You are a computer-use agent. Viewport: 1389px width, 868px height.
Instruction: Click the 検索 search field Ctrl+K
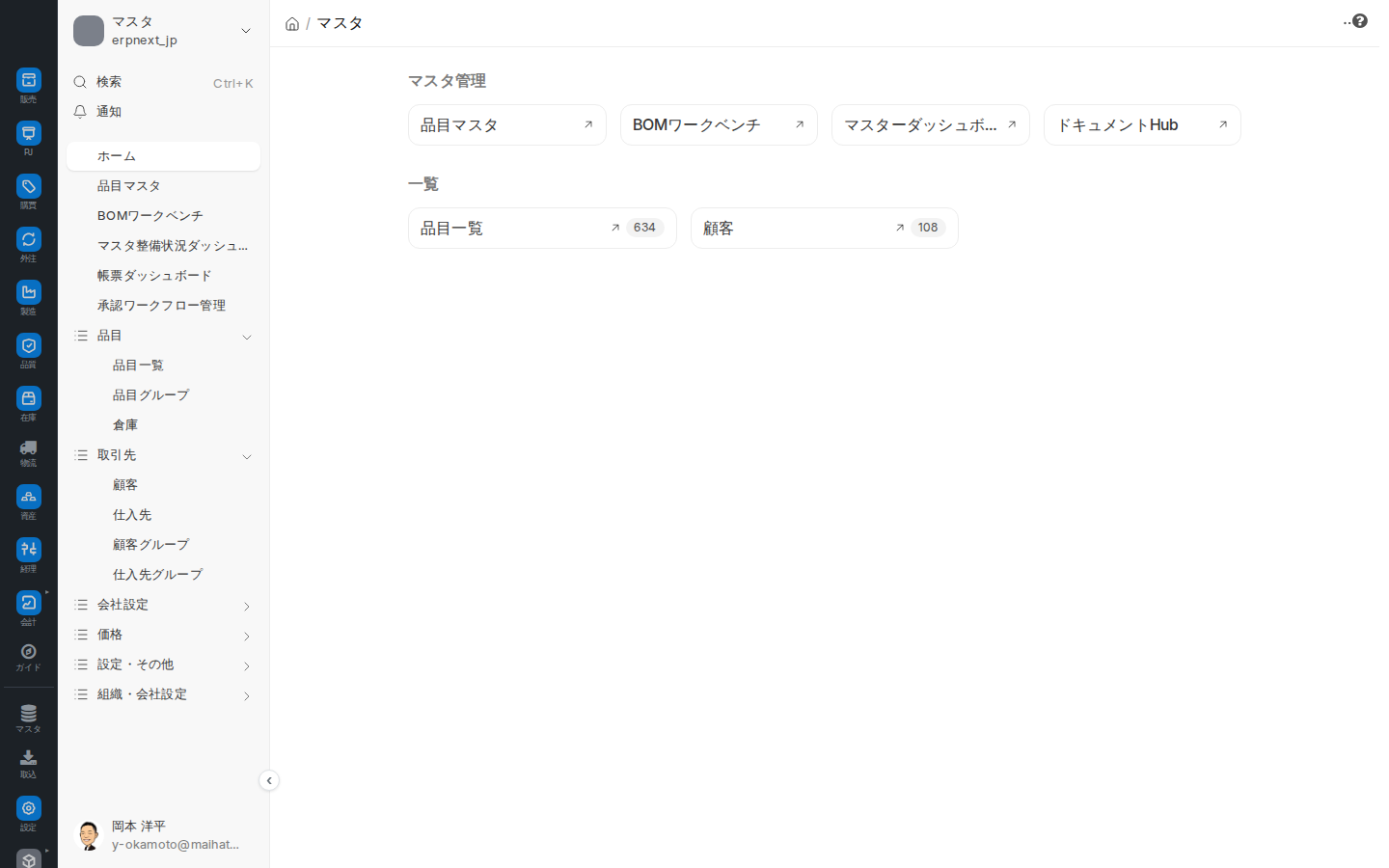(163, 83)
